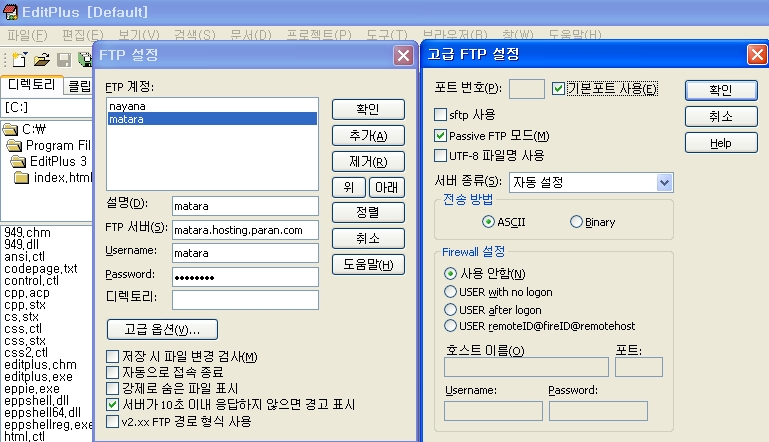
Task: Click the 설명(D) input field
Action: pyautogui.click(x=245, y=206)
